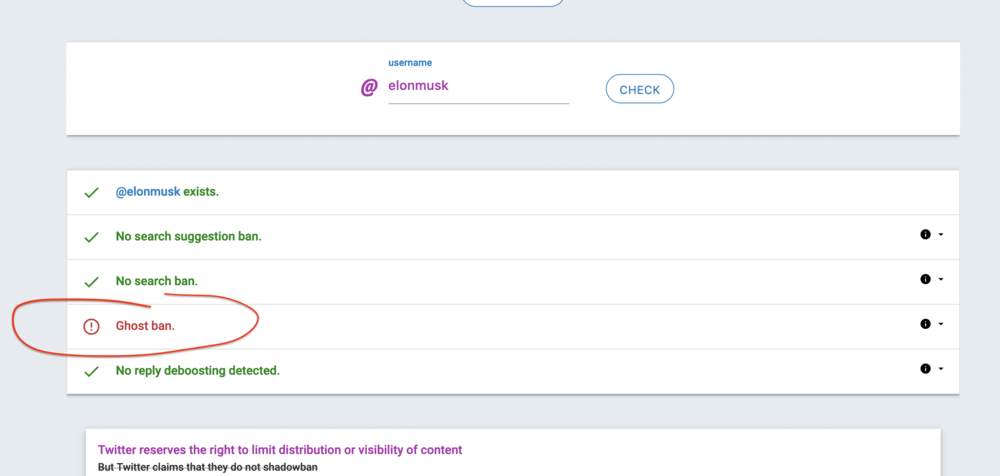The image size is (1000, 476).
Task: Open the @elonmusk profile link
Action: (148, 192)
